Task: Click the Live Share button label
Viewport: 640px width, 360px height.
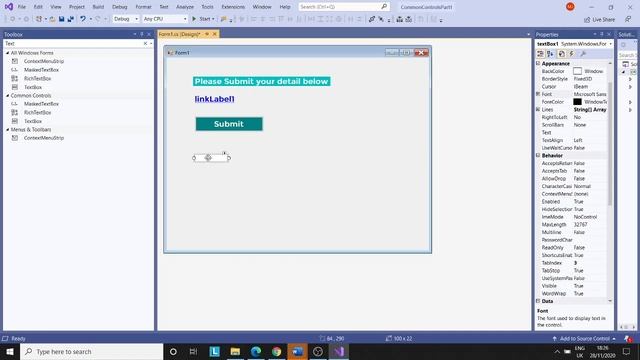Action: pos(603,20)
